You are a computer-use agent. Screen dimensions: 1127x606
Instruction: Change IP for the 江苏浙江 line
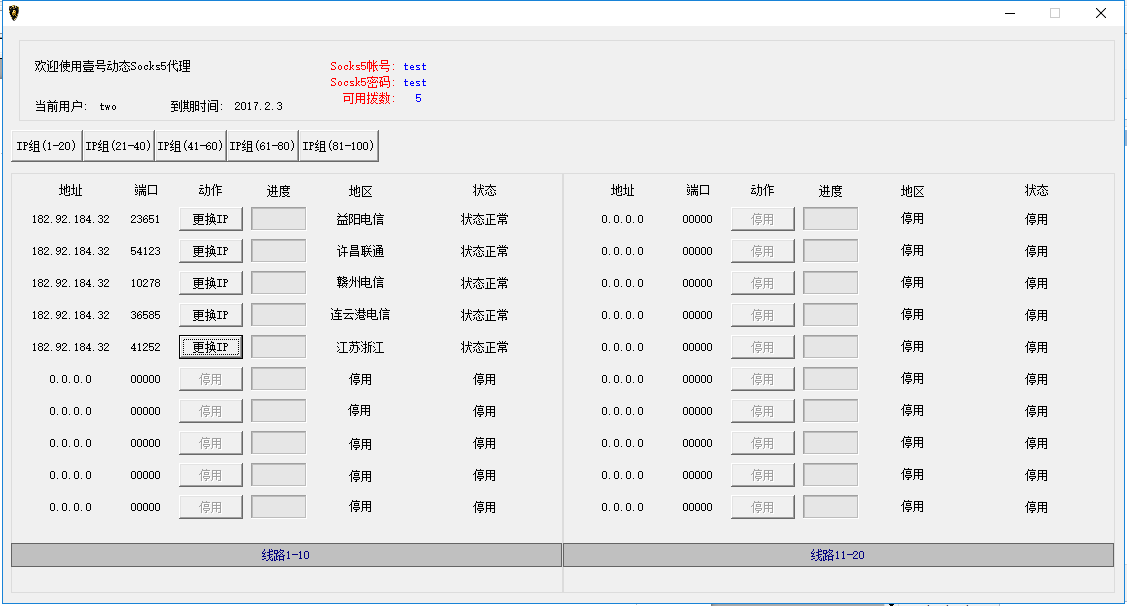[x=210, y=347]
